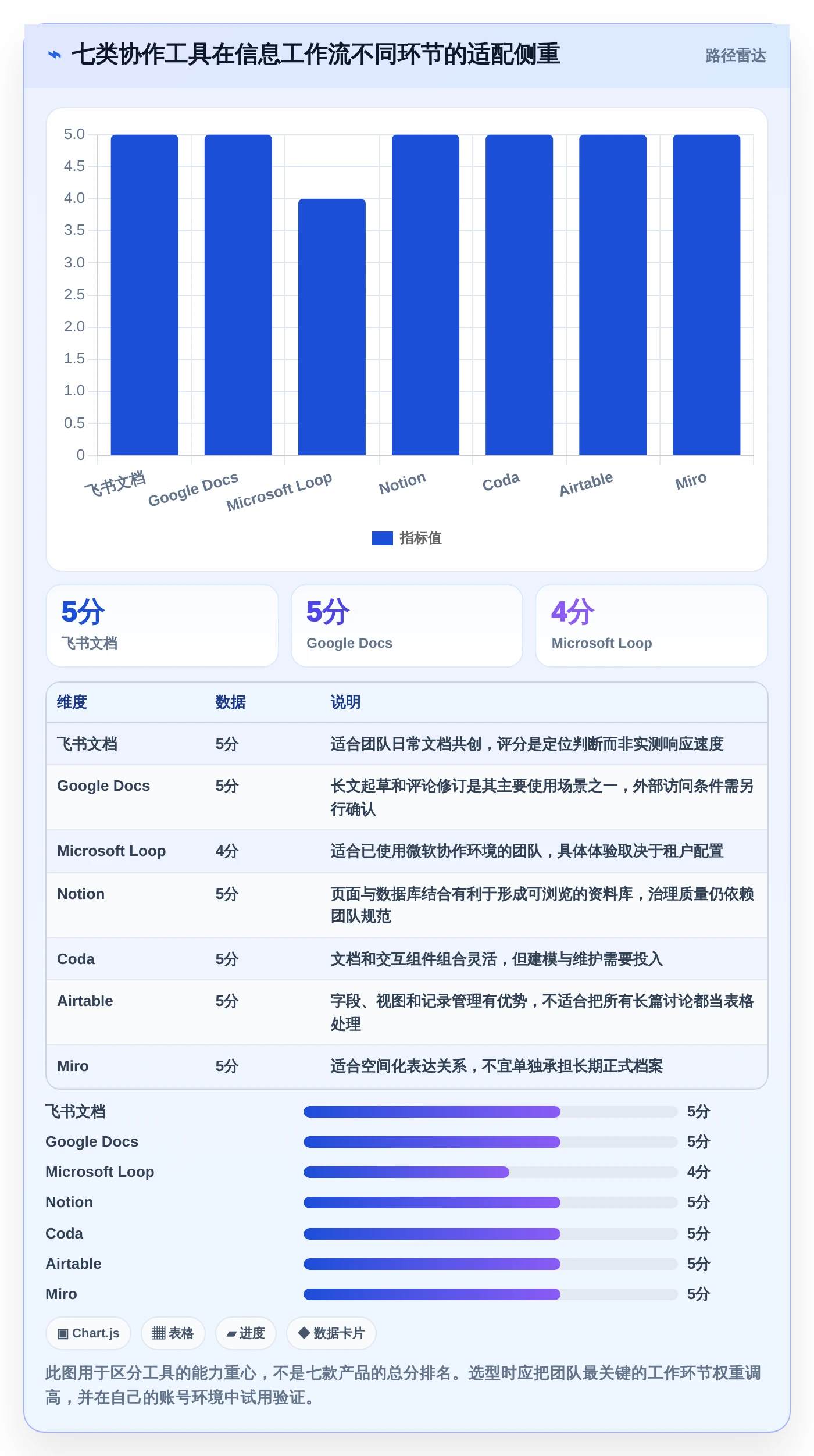814x1456 pixels.
Task: Click the 飞书文档 progress bar
Action: coord(491,1112)
